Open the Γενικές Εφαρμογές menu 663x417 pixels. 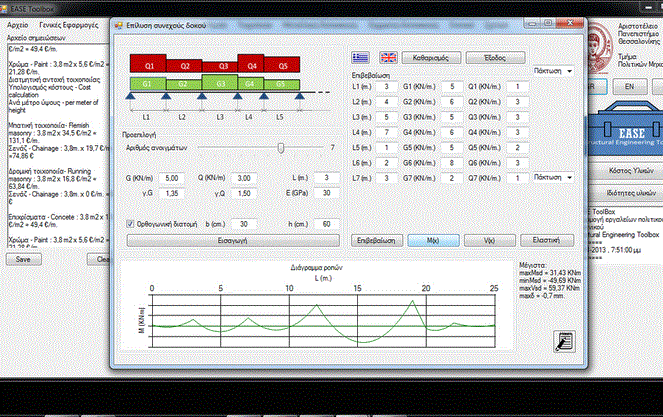click(x=68, y=25)
